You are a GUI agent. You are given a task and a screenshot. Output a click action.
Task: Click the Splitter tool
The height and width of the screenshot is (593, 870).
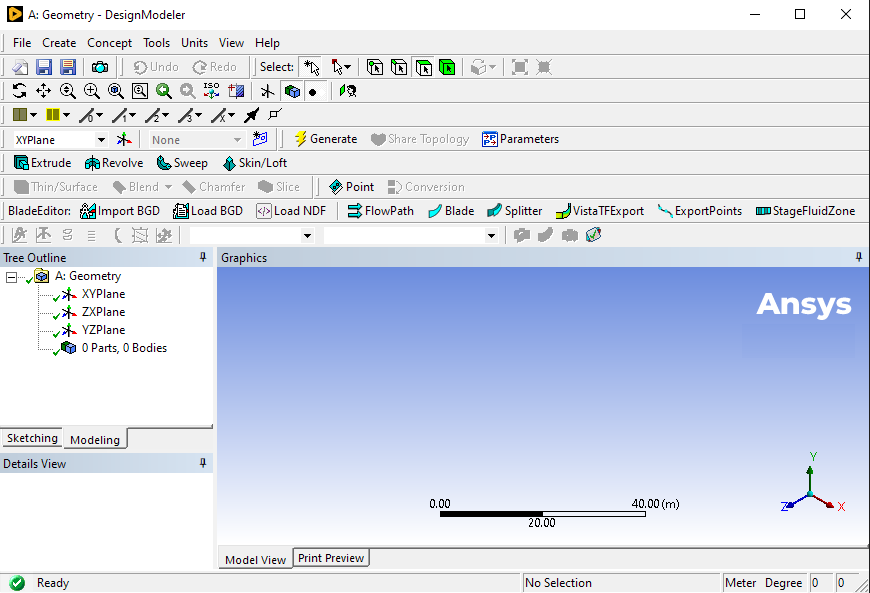514,211
